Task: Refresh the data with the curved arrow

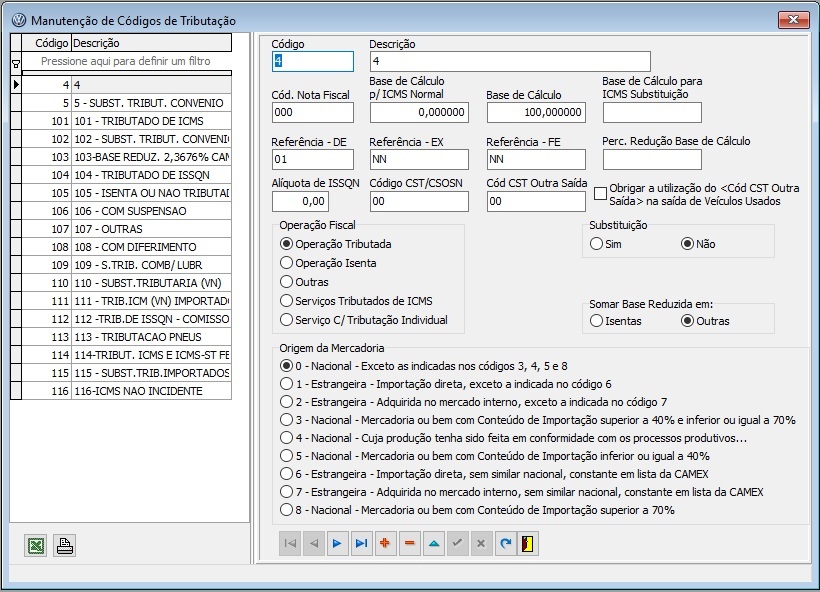Action: [x=505, y=544]
